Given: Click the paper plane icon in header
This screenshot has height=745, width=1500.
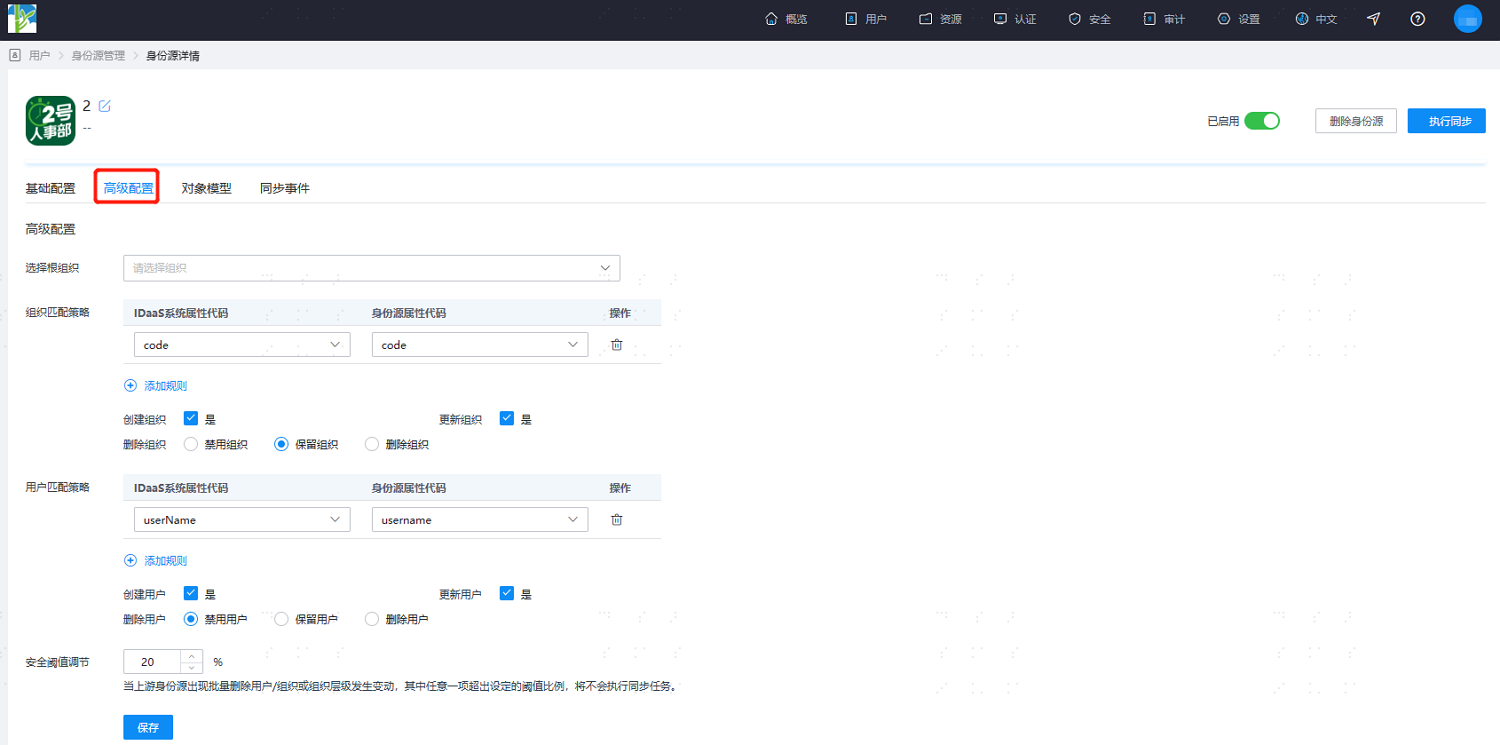Looking at the screenshot, I should point(1373,19).
